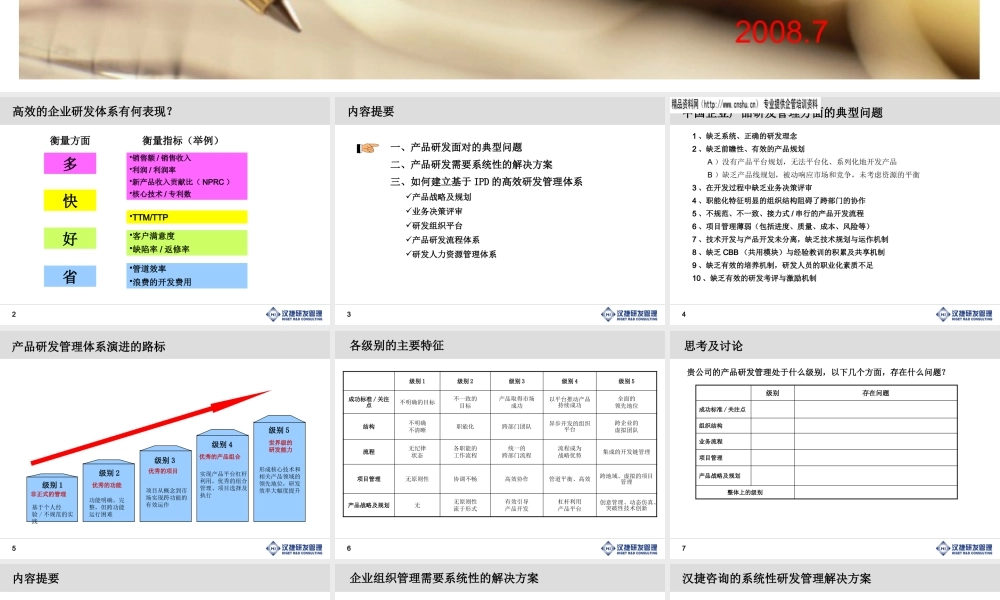Click the 组织结构 row on slide 7 table
This screenshot has height=600, width=1000.
pyautogui.click(x=827, y=426)
